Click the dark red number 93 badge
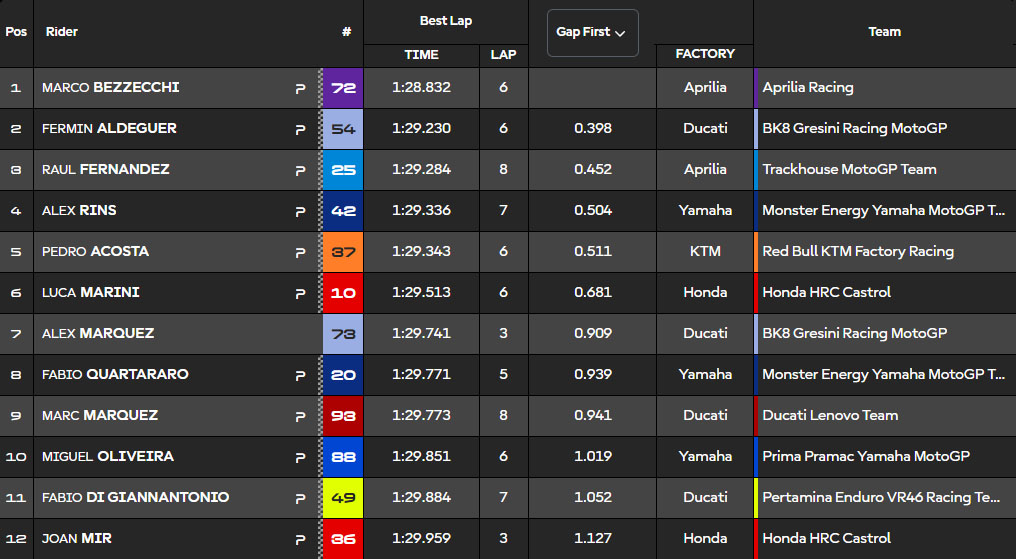Image resolution: width=1016 pixels, height=559 pixels. [x=343, y=416]
